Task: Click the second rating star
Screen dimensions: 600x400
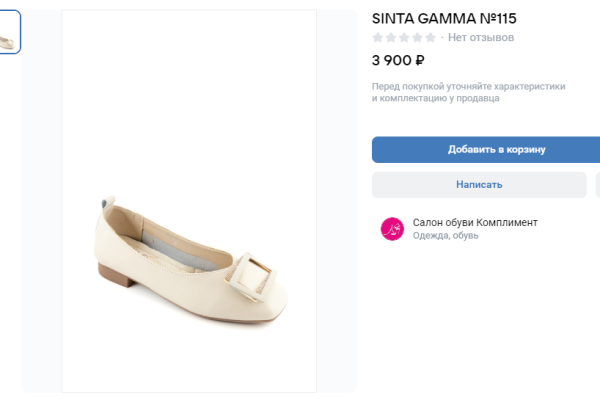Action: (391, 38)
